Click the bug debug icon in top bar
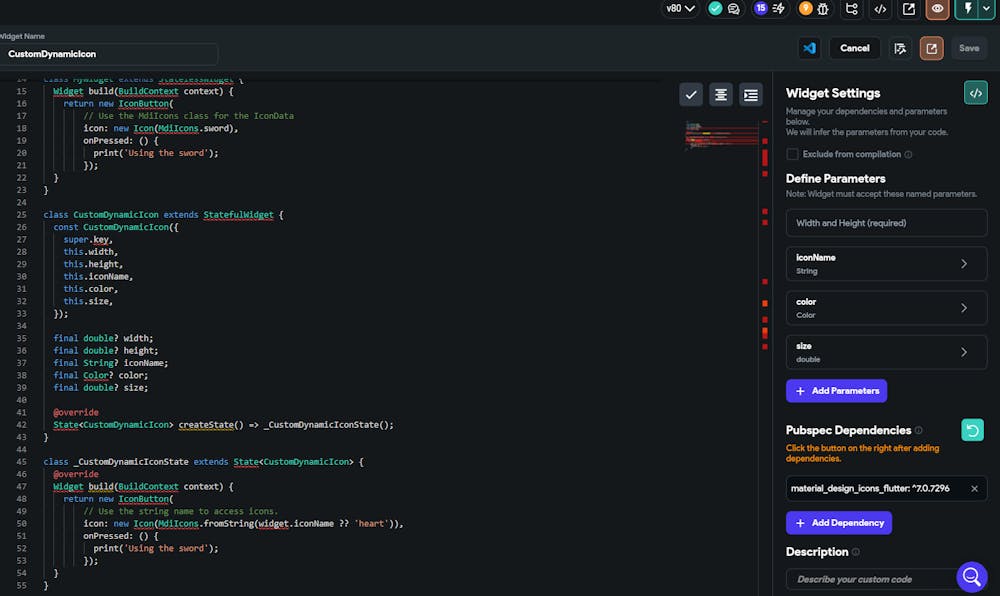The image size is (1000, 596). coord(822,9)
